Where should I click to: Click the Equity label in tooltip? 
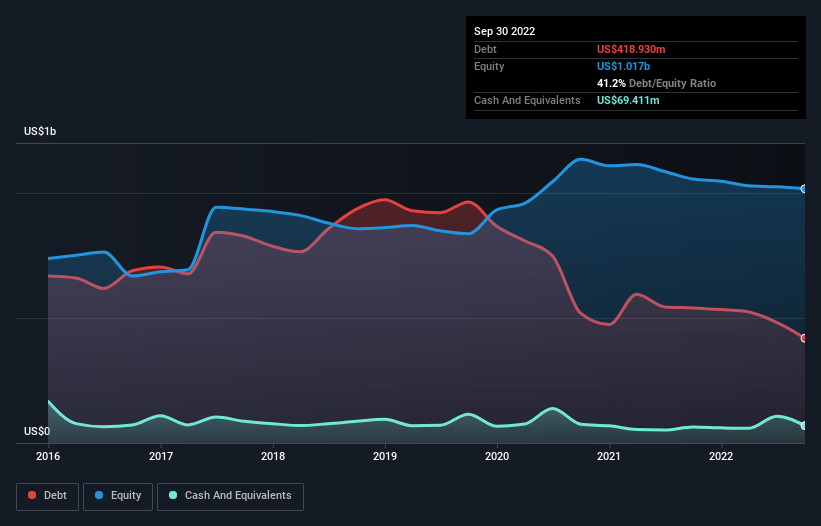[489, 66]
